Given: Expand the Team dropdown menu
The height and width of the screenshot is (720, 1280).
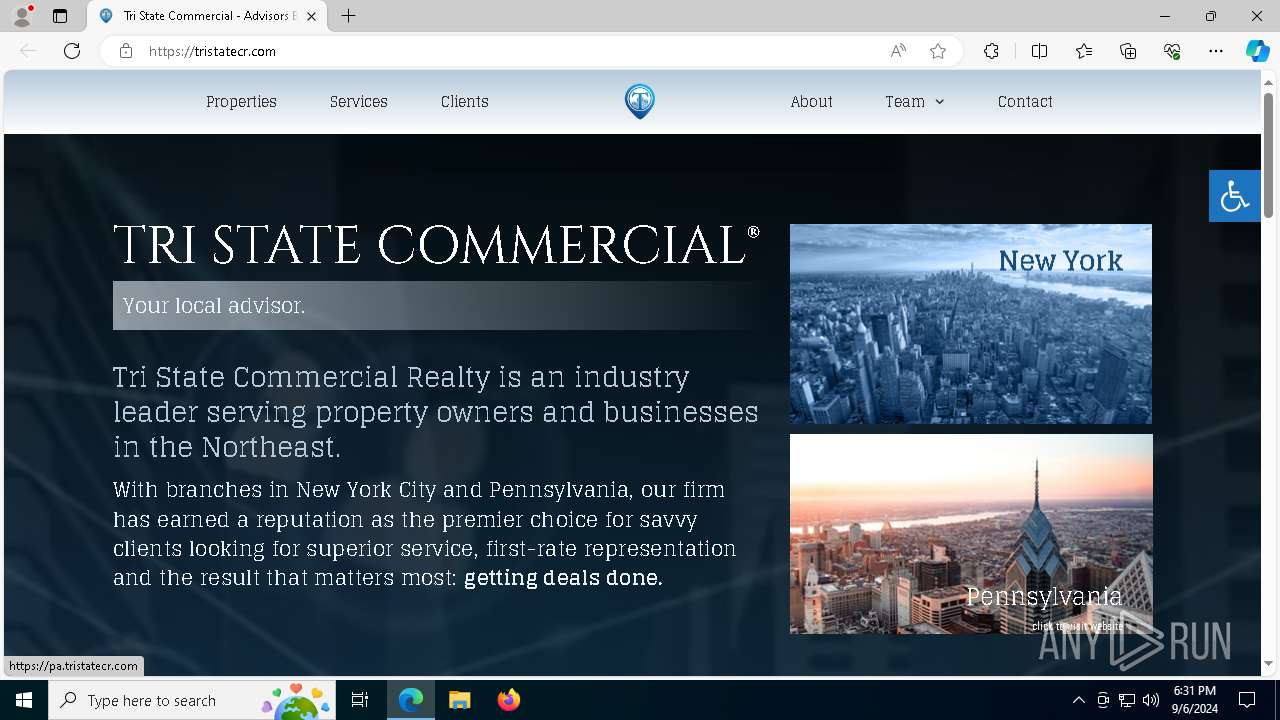Looking at the screenshot, I should pyautogui.click(x=914, y=102).
